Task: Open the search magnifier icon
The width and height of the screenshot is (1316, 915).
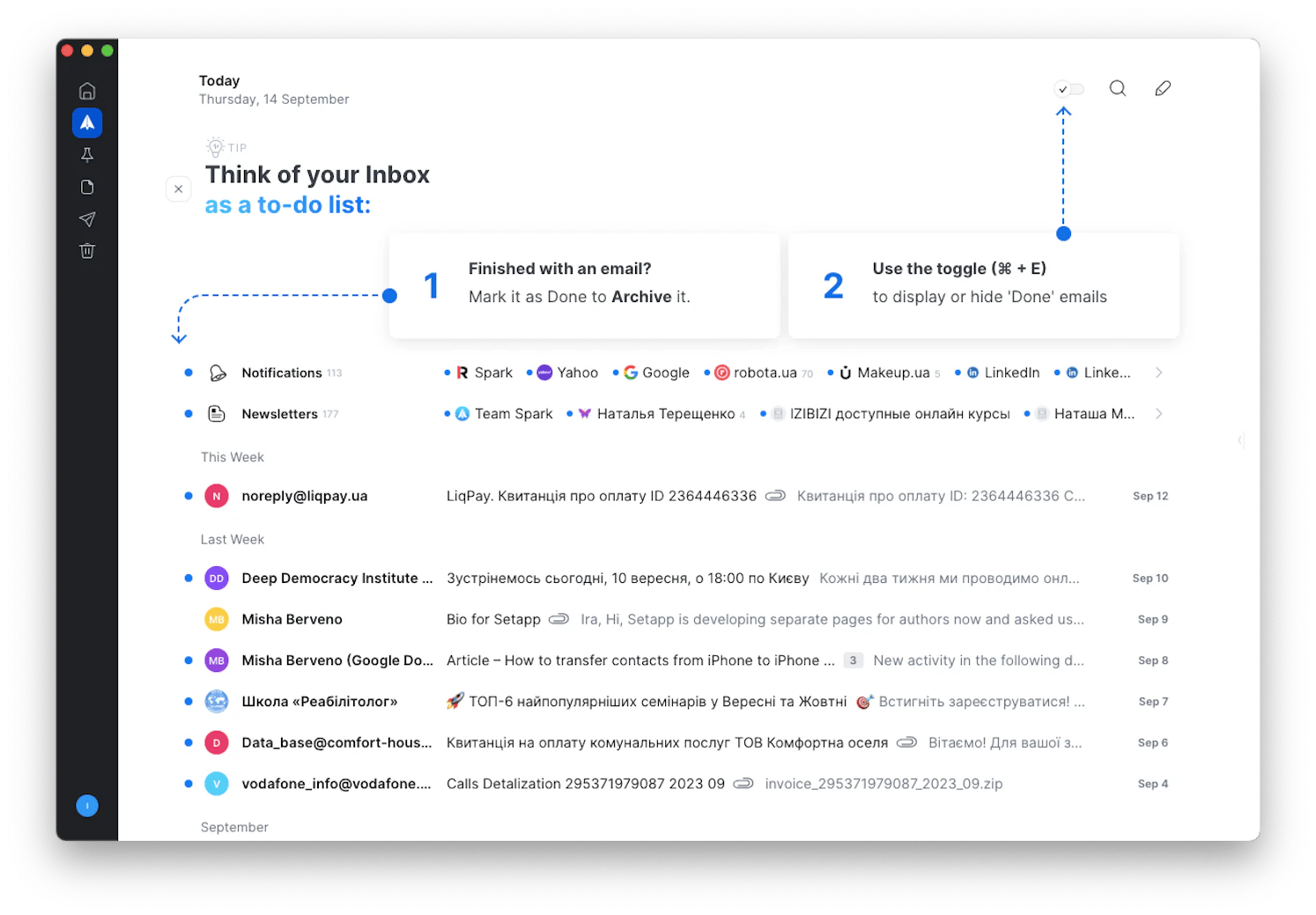Action: 1118,88
